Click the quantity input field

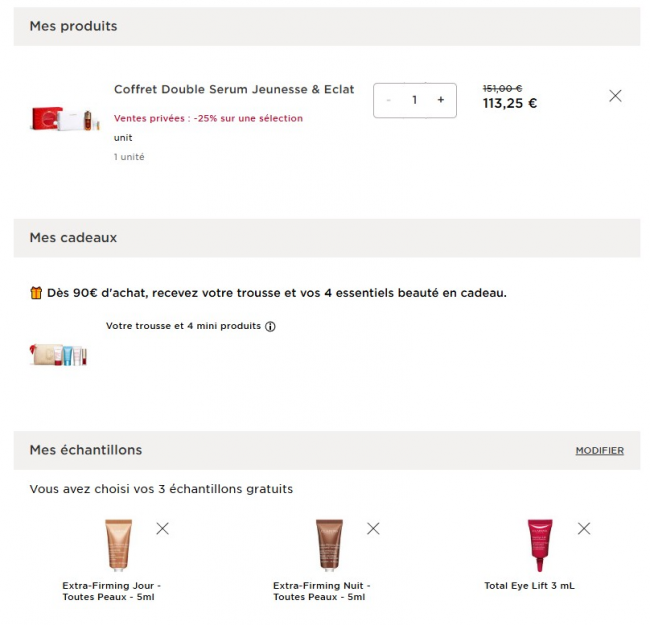coord(414,100)
